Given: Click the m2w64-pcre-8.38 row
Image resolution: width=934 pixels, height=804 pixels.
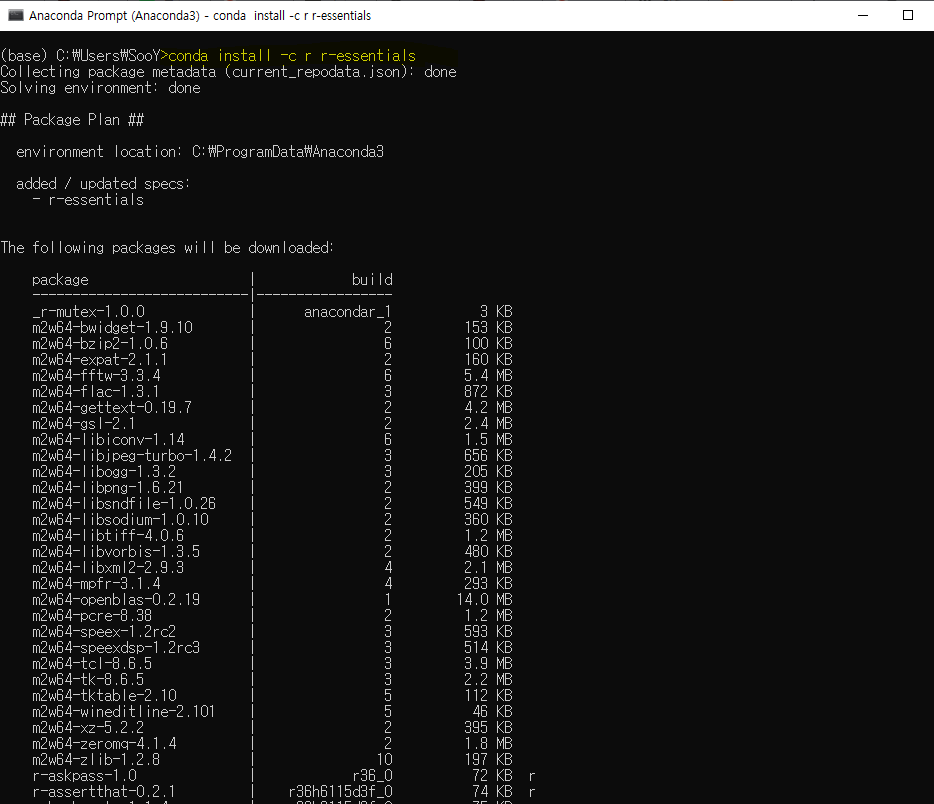Looking at the screenshot, I should (272, 616).
